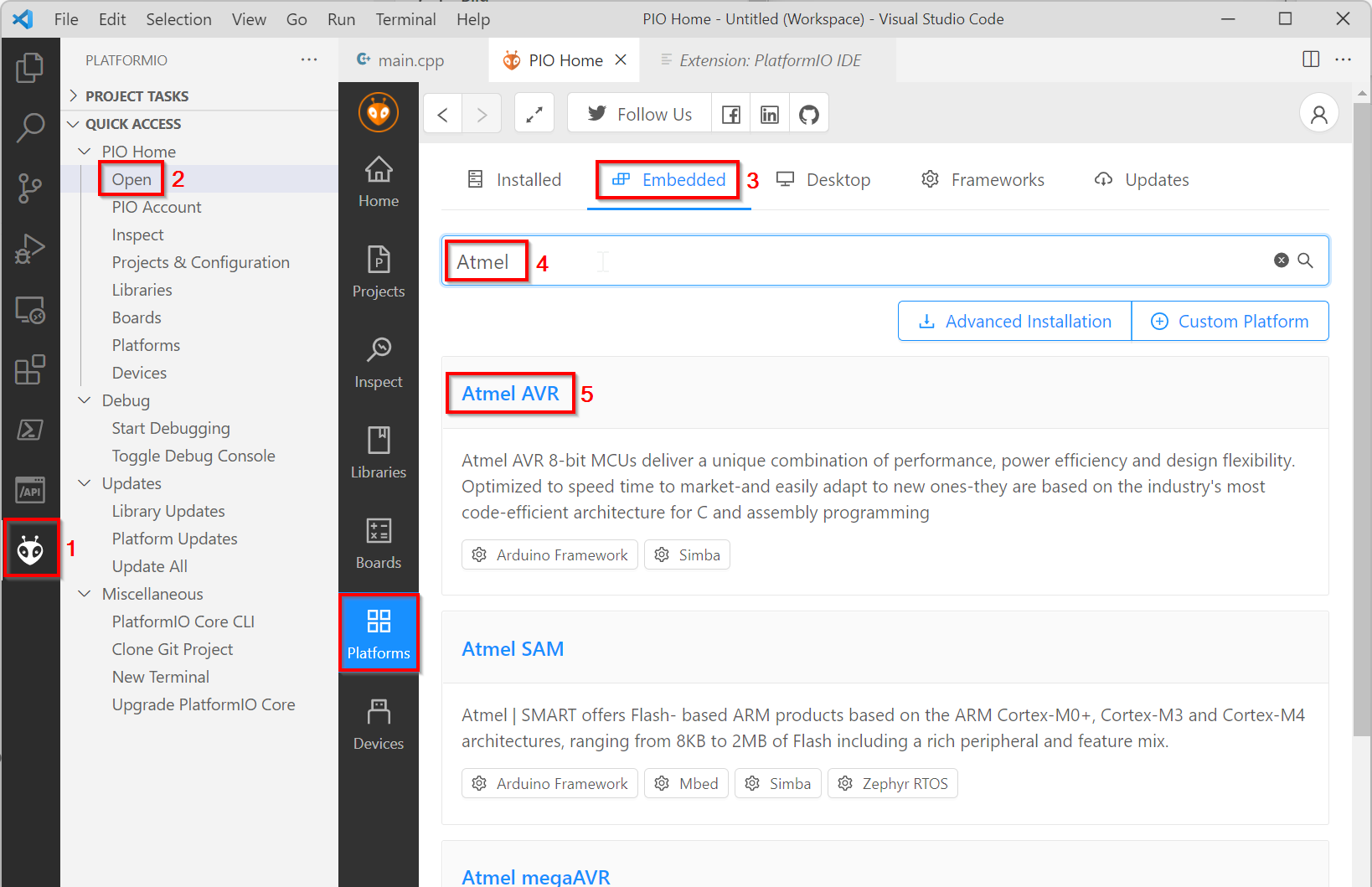Click the Follow Us Twitter button
Image resolution: width=1372 pixels, height=887 pixels.
640,114
